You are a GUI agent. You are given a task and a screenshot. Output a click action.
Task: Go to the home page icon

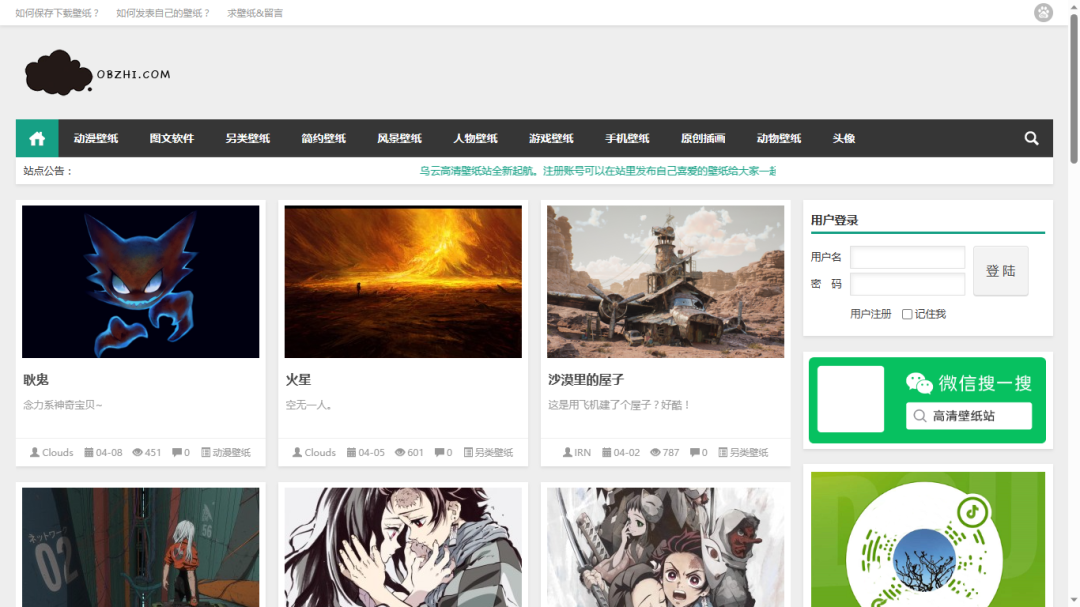(x=37, y=138)
